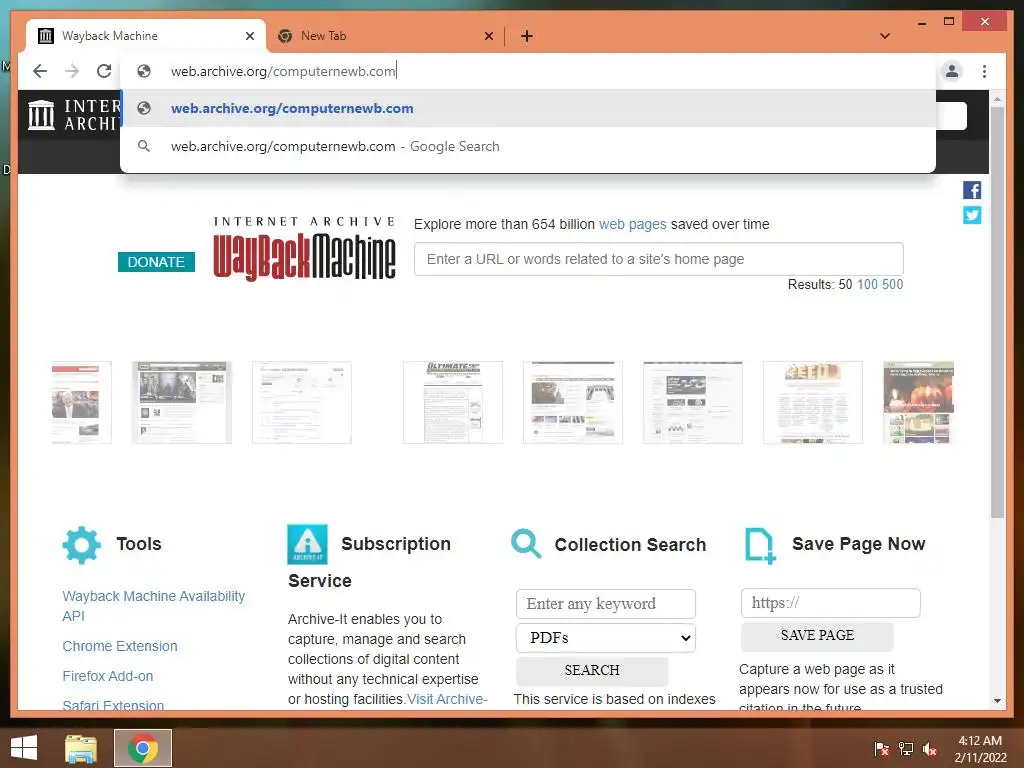
Task: Switch to the Wayback Machine tab
Action: pos(146,36)
